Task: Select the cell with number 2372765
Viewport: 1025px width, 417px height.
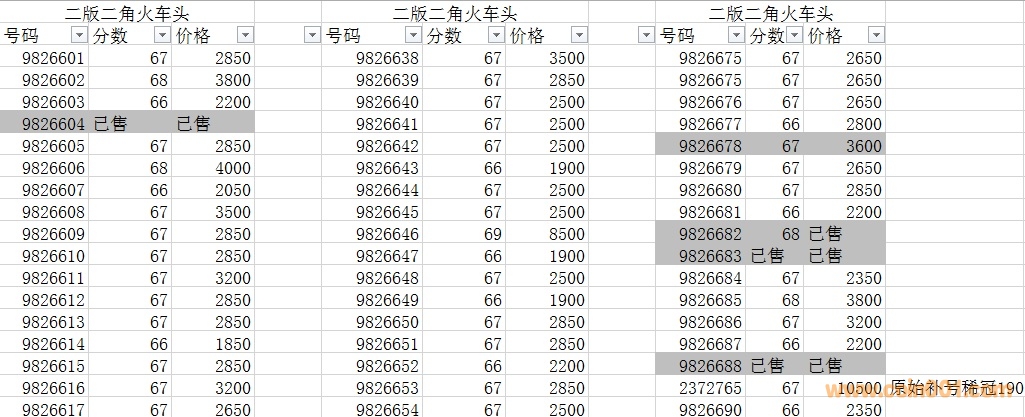Action: [710, 387]
